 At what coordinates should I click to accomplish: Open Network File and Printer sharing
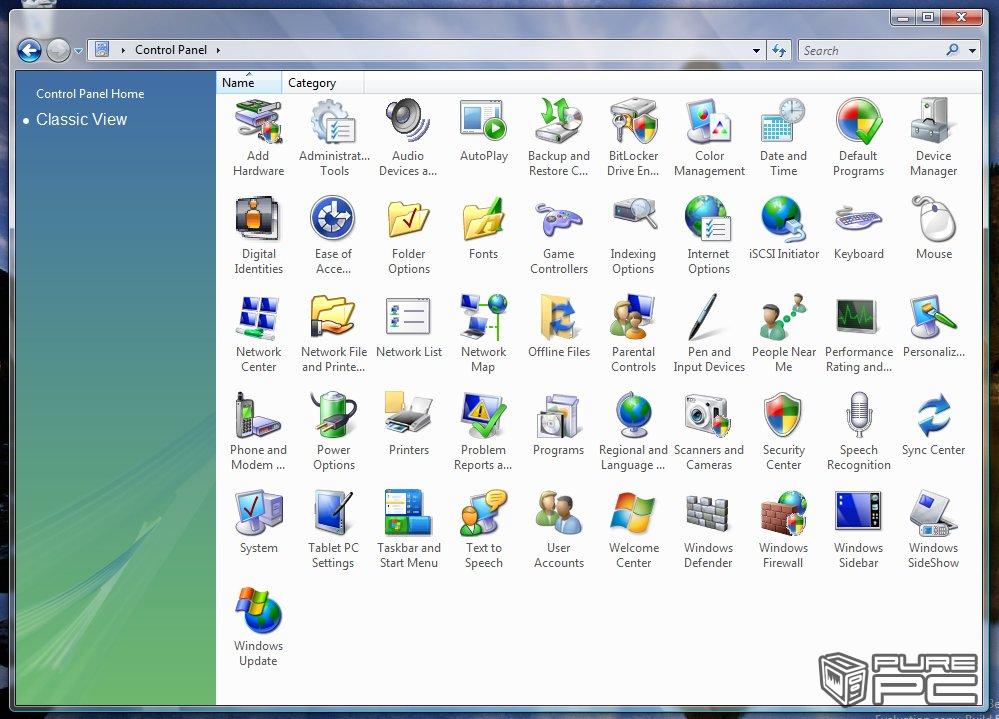[333, 334]
